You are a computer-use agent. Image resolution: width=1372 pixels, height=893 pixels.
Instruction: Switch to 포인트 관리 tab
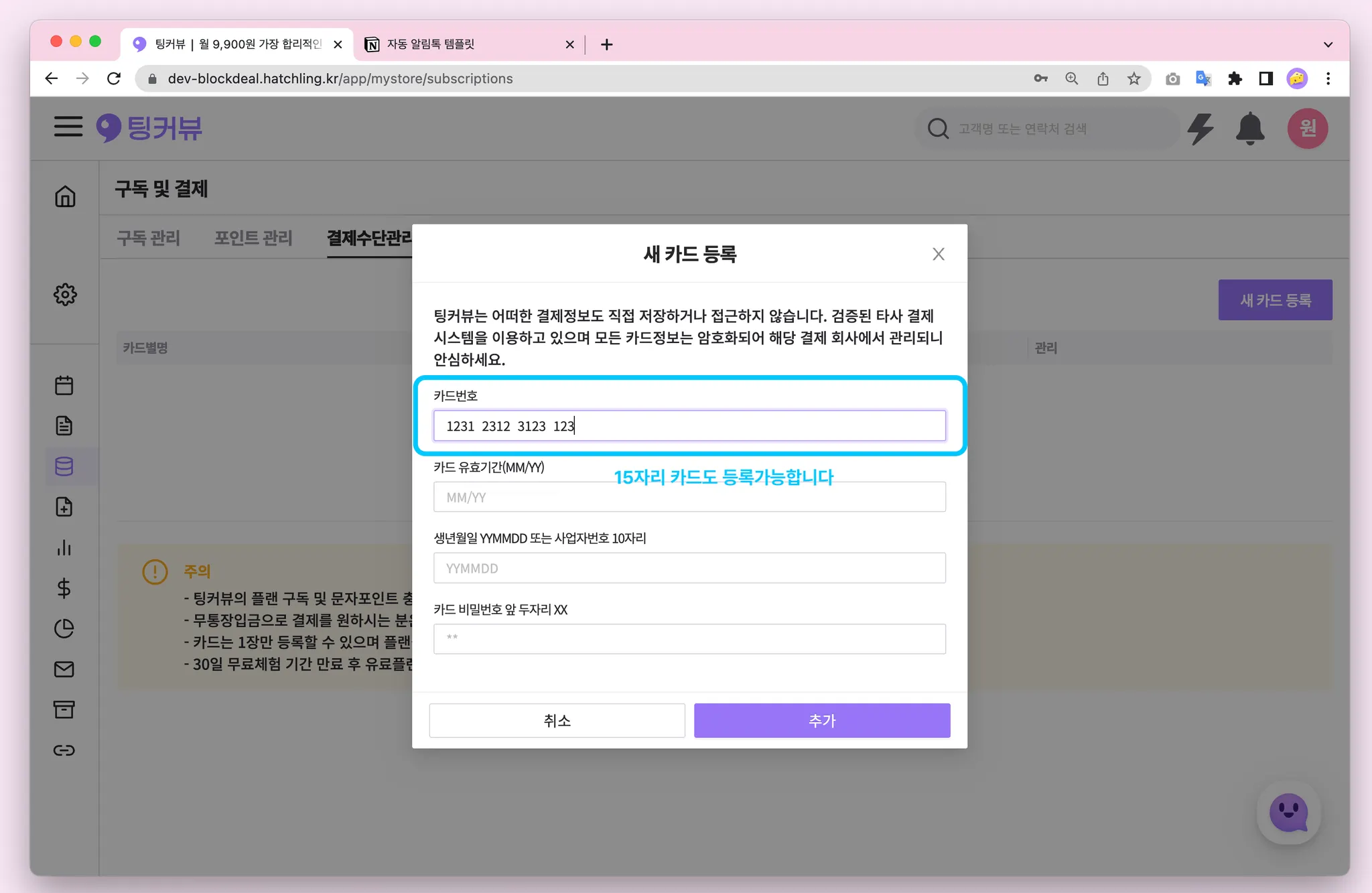click(x=253, y=238)
